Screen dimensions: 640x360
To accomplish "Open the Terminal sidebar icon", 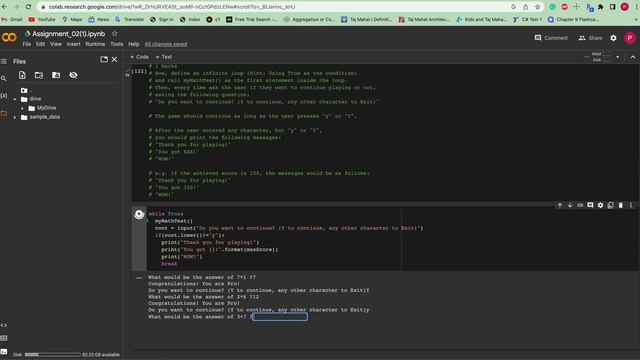I will point(4,351).
